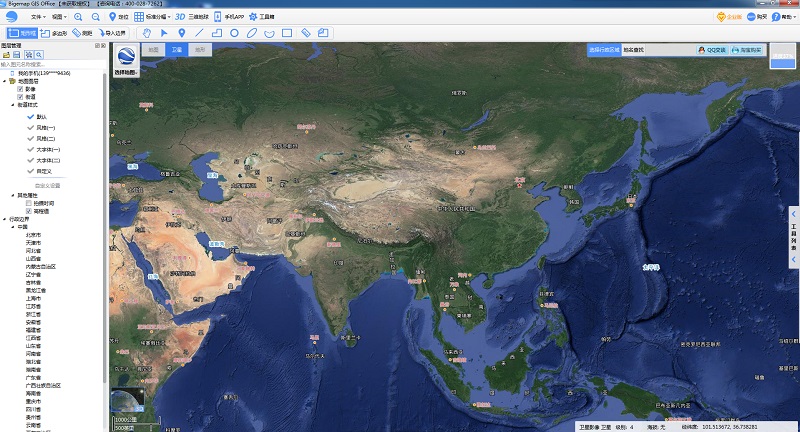The image size is (800, 432).
Task: Click the open folder icon in layer panel
Action: point(6,55)
